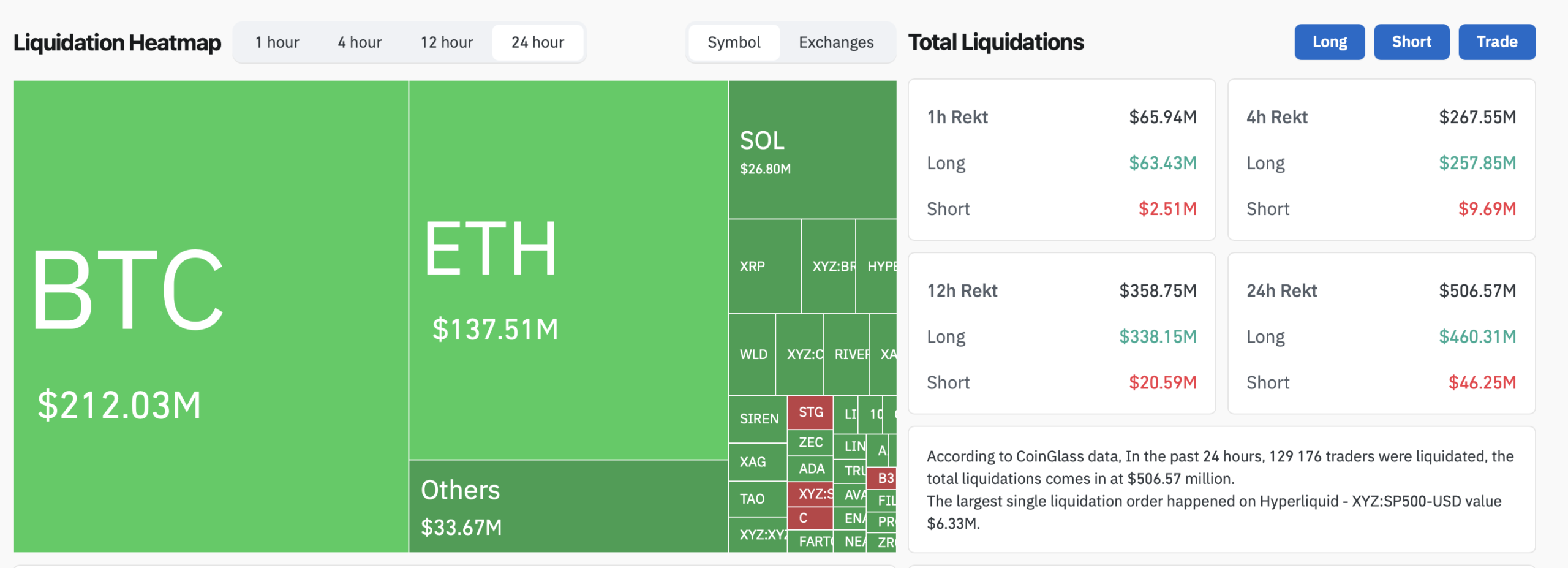Click the 24h Rekt total value
The image size is (1568, 568).
pos(1479,290)
